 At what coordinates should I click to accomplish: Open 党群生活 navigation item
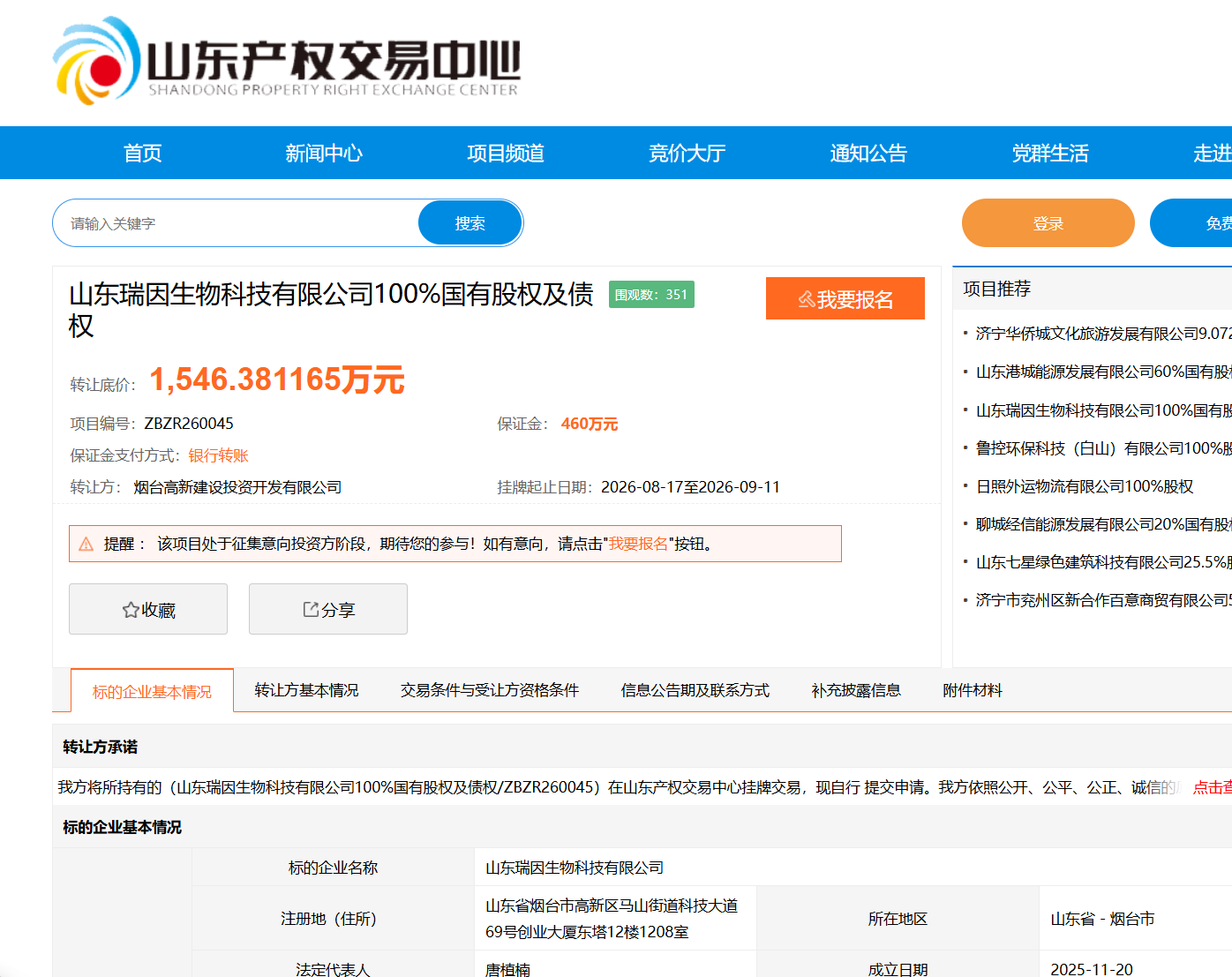pos(1050,154)
